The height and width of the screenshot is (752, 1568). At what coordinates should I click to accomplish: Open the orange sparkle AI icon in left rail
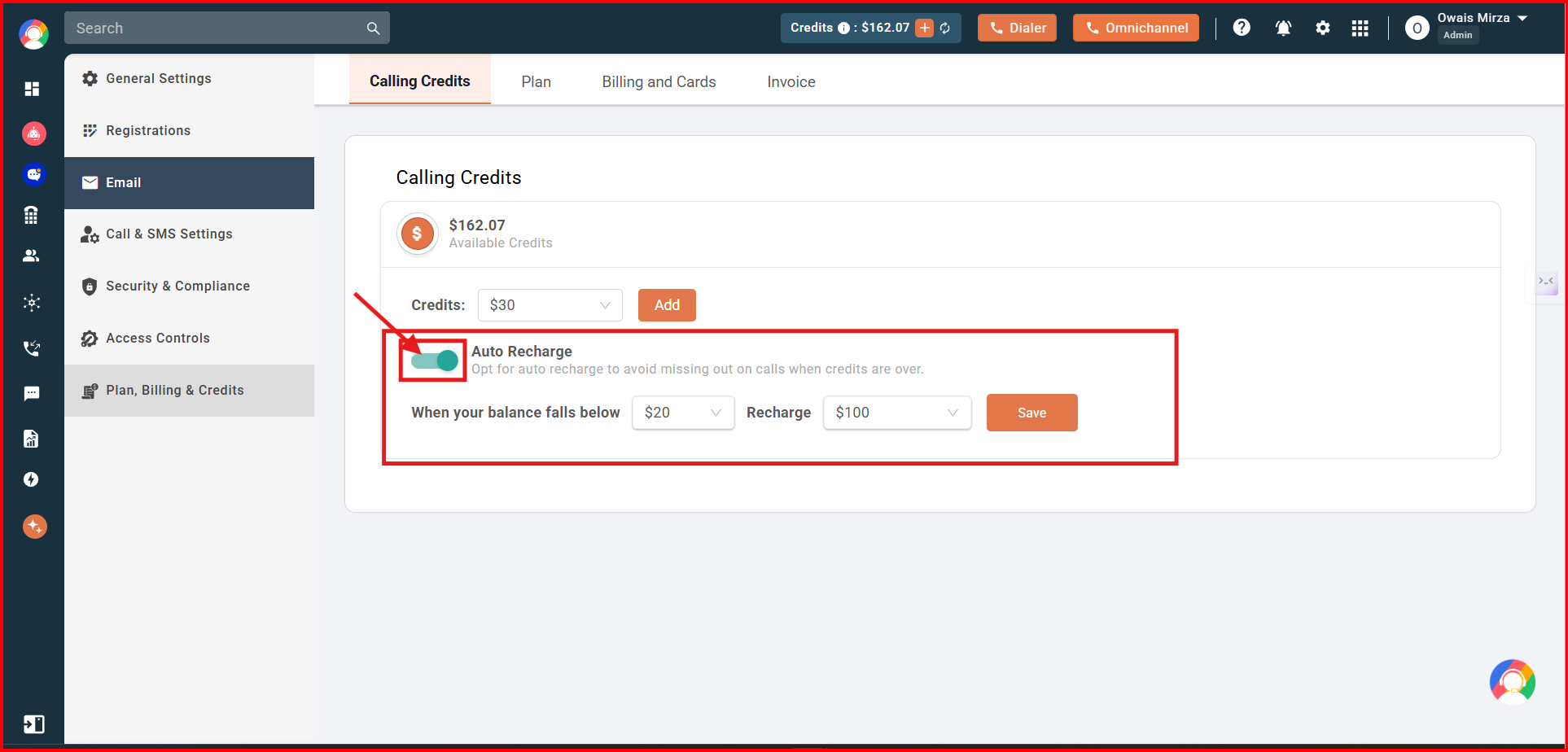[34, 527]
